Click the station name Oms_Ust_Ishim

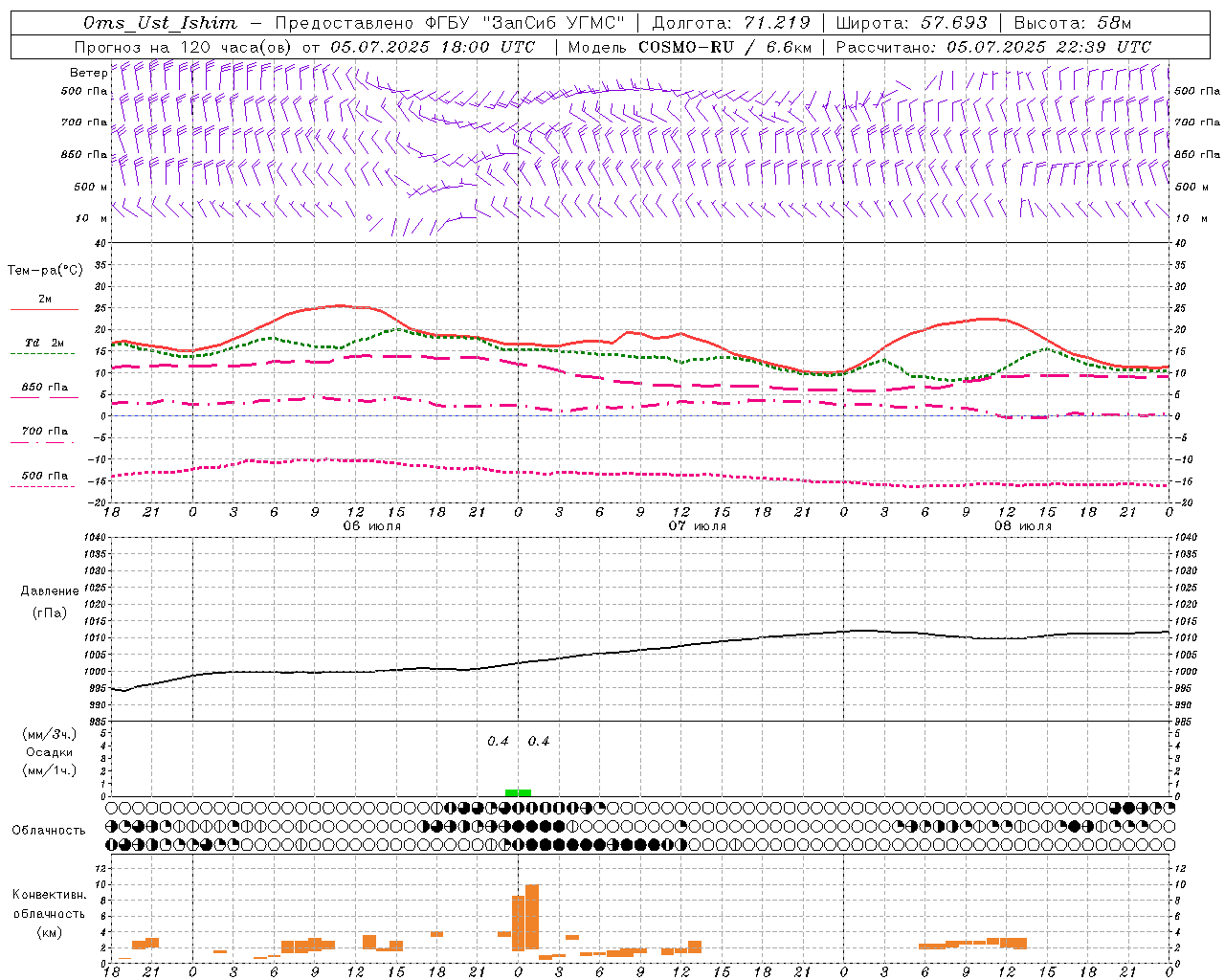pos(160,23)
